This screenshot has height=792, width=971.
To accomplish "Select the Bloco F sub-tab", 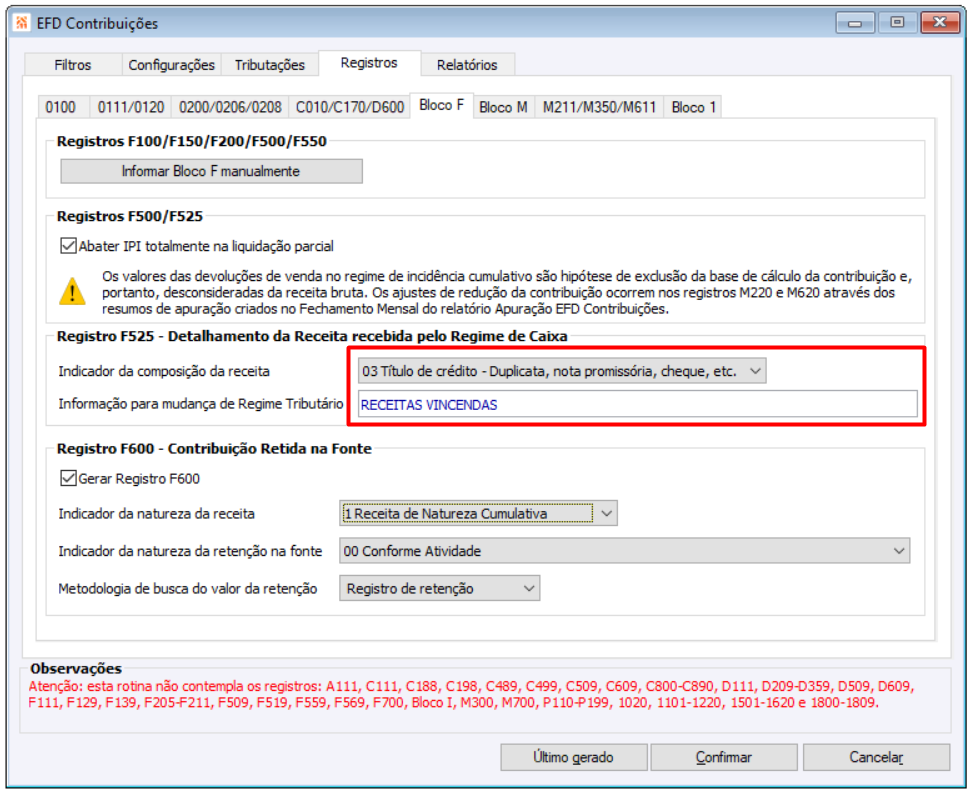I will pyautogui.click(x=442, y=105).
